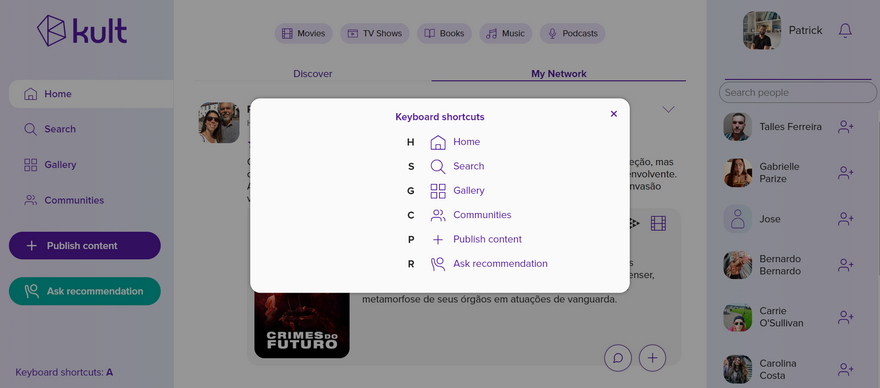Click Carrie O'Sullivan name
This screenshot has height=388, width=880.
(x=781, y=317)
